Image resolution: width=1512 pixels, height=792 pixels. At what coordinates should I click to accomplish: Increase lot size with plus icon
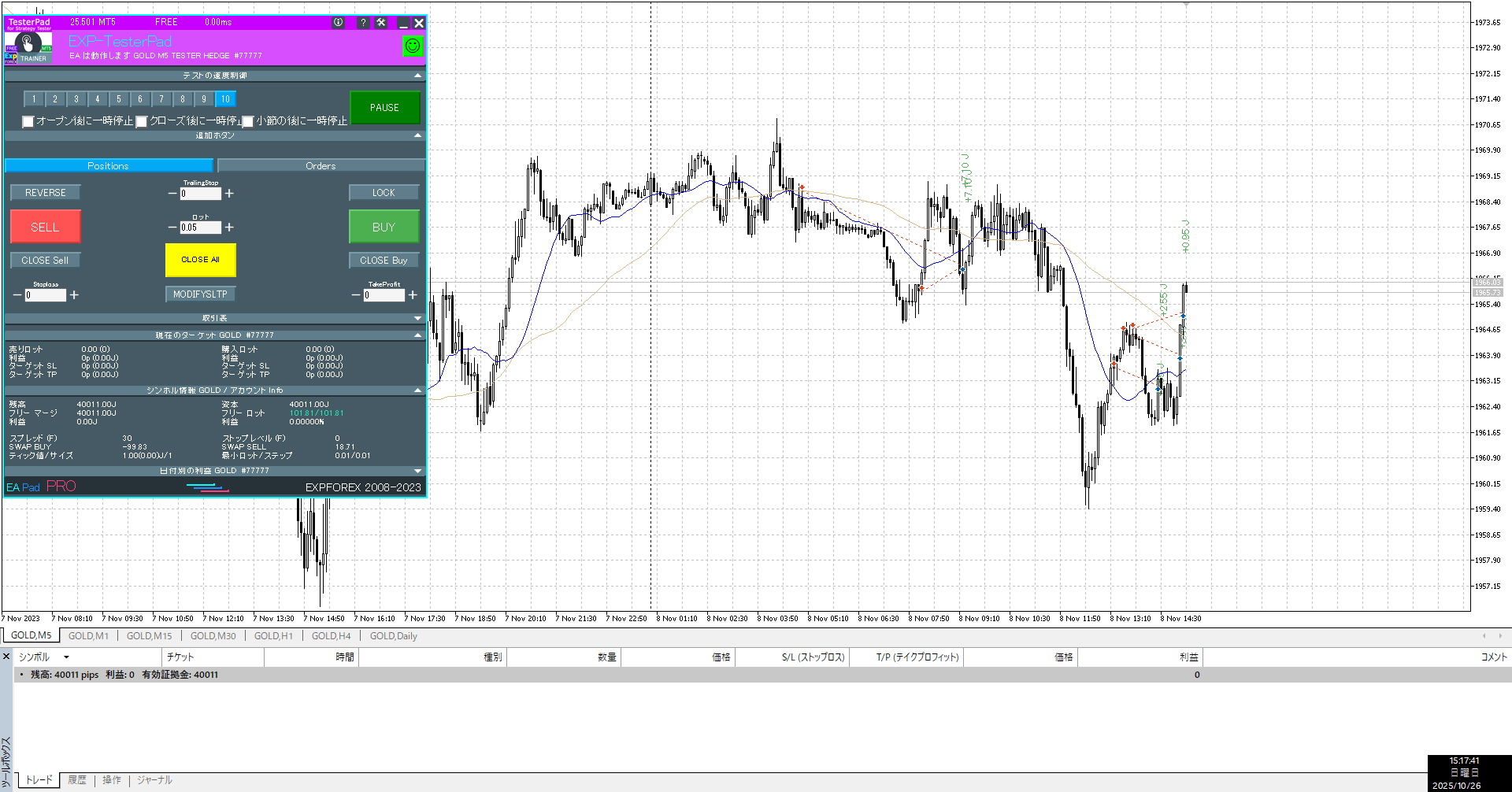click(x=229, y=228)
